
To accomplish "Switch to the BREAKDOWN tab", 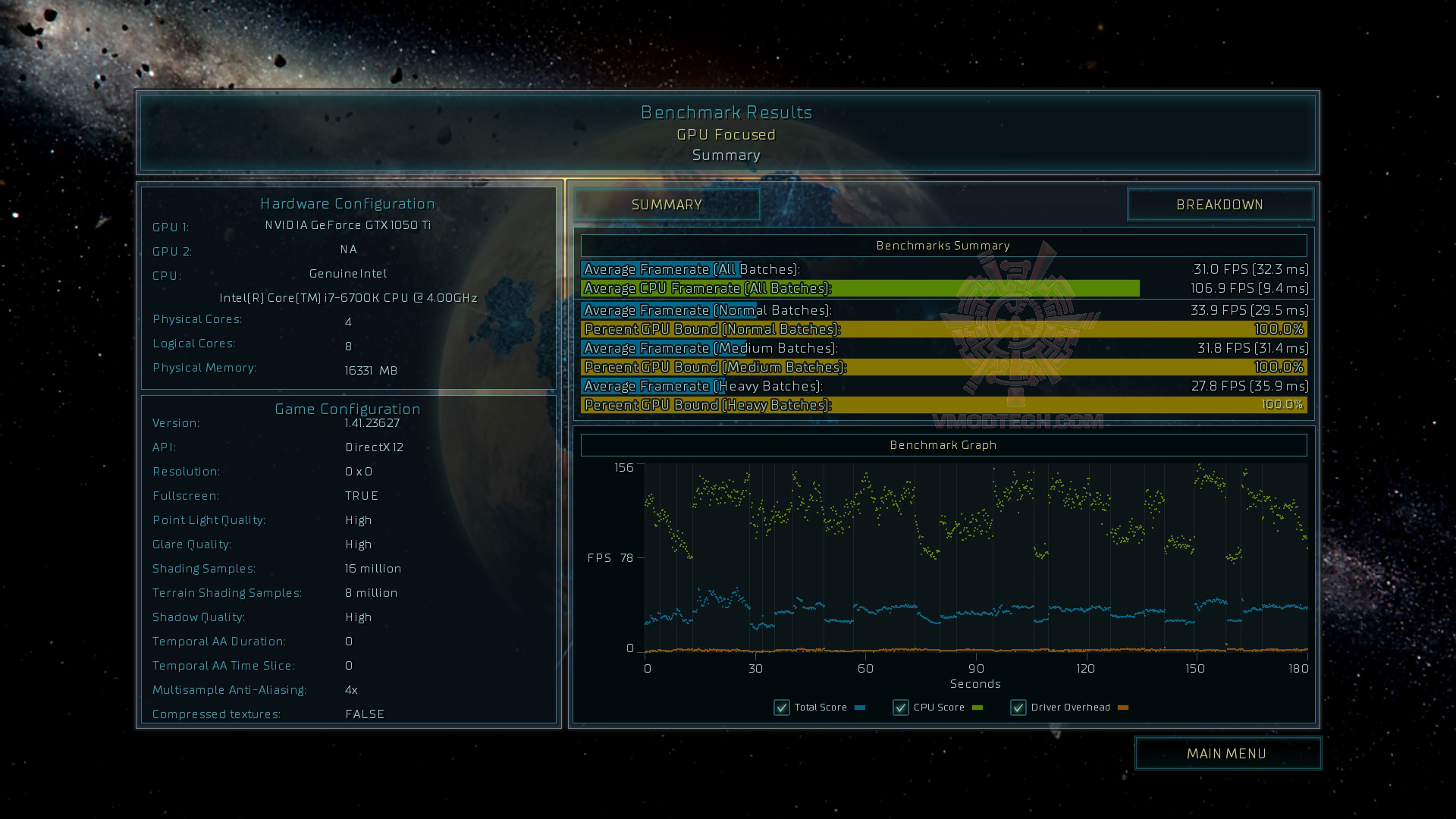I will (x=1219, y=205).
